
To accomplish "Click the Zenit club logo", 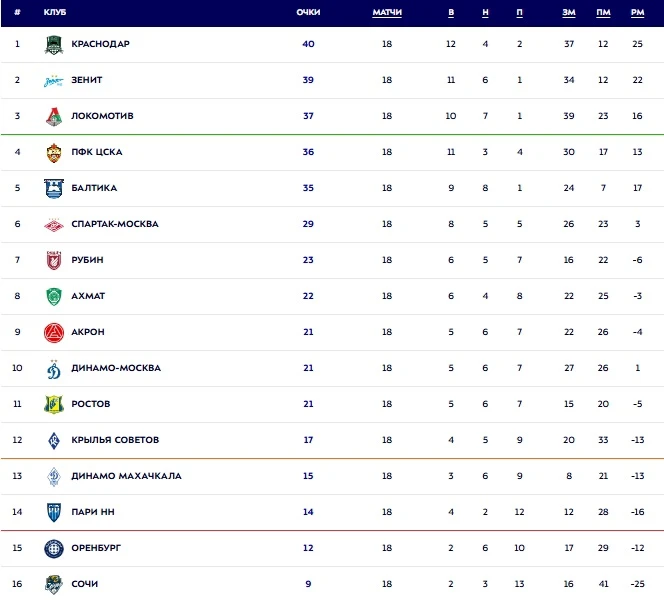I will point(53,80).
